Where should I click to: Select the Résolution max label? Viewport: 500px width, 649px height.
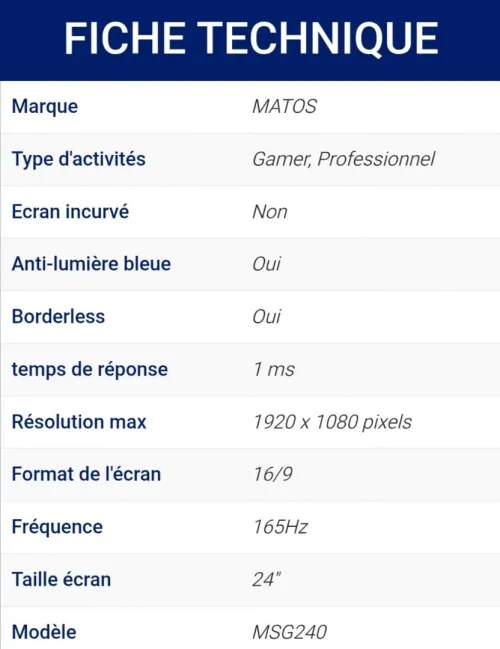click(x=79, y=422)
